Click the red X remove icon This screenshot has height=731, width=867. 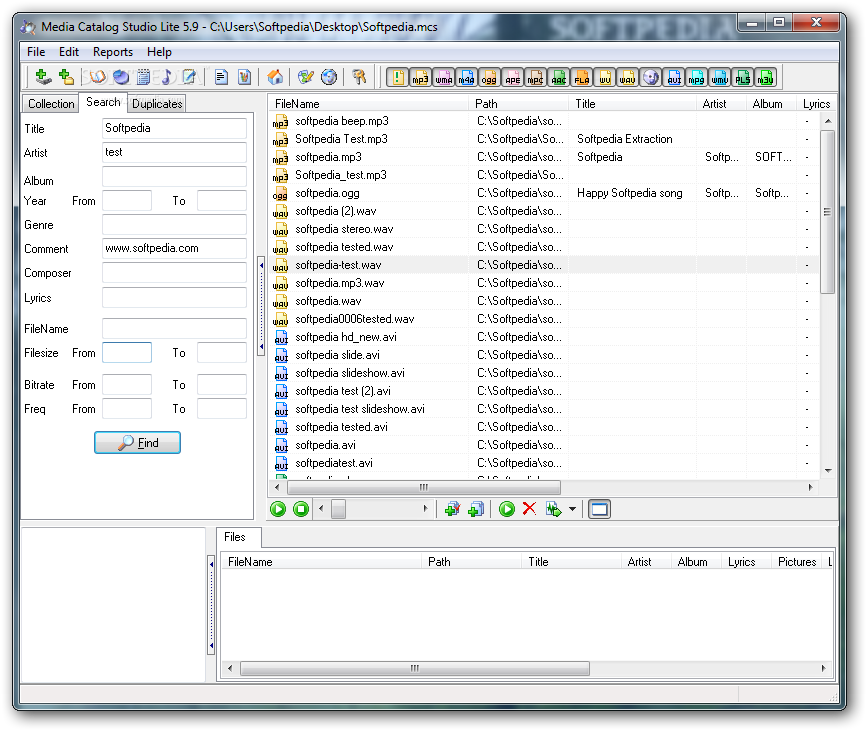[529, 508]
